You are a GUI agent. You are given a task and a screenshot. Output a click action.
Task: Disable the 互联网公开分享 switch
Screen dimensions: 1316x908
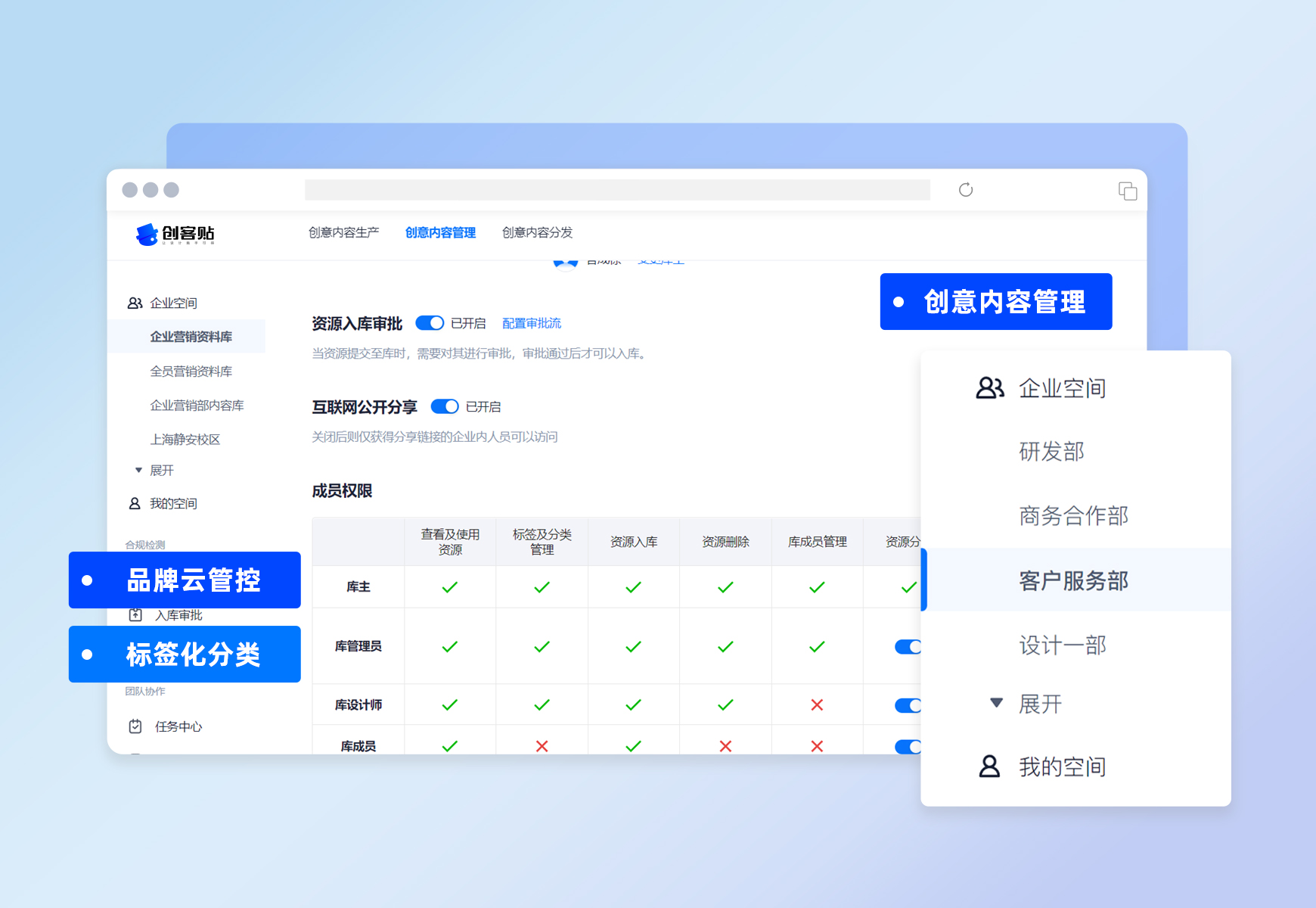(445, 406)
